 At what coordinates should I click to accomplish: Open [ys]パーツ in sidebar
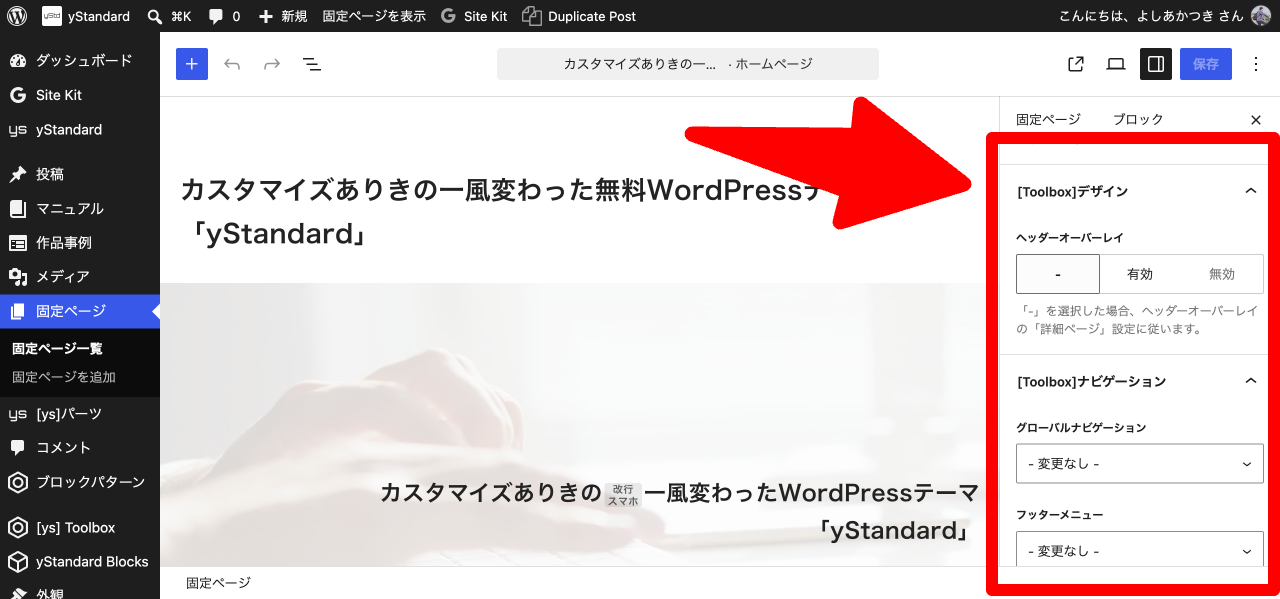coord(80,414)
